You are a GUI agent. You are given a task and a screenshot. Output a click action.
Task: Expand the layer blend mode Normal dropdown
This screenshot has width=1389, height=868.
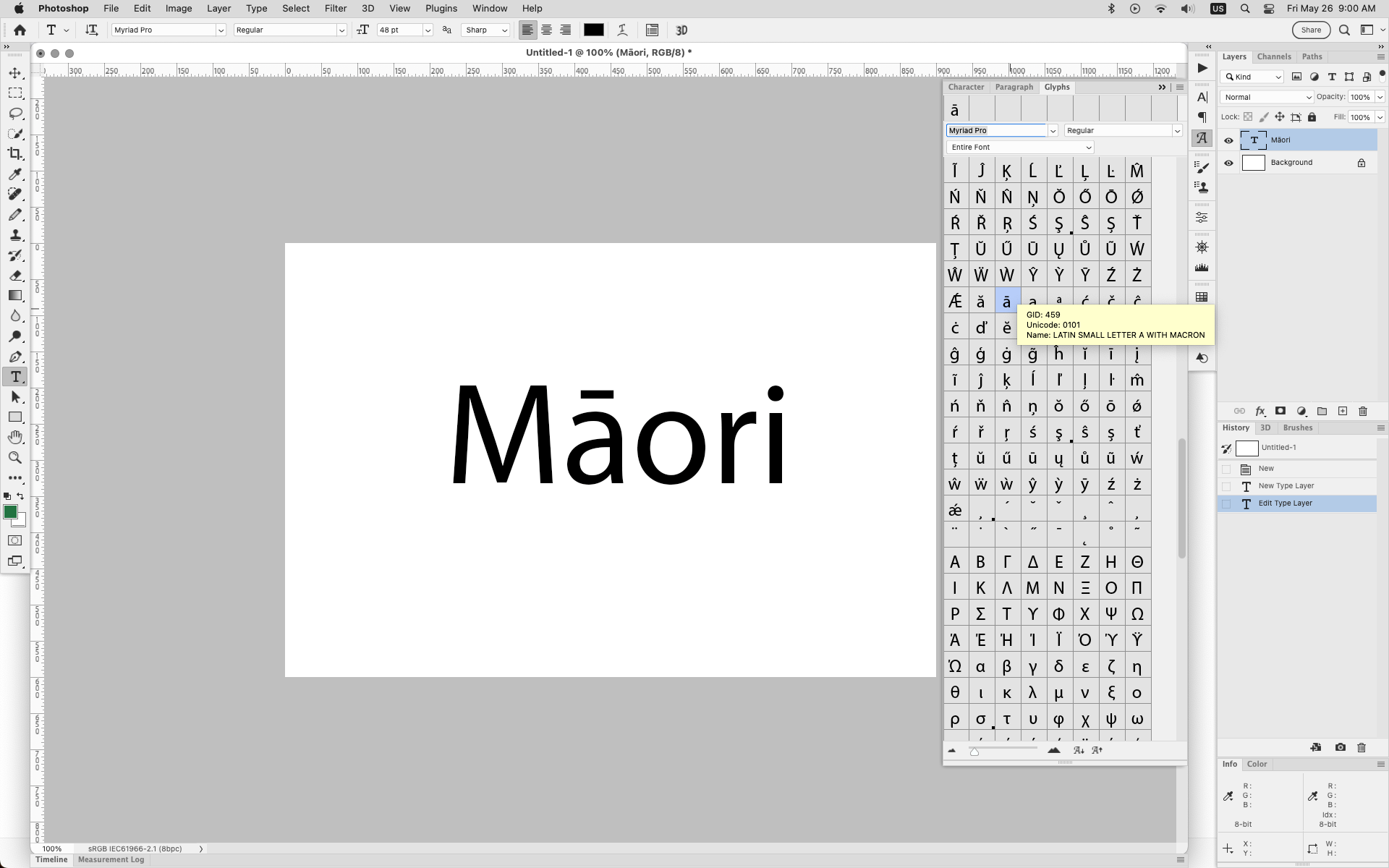pos(1267,97)
